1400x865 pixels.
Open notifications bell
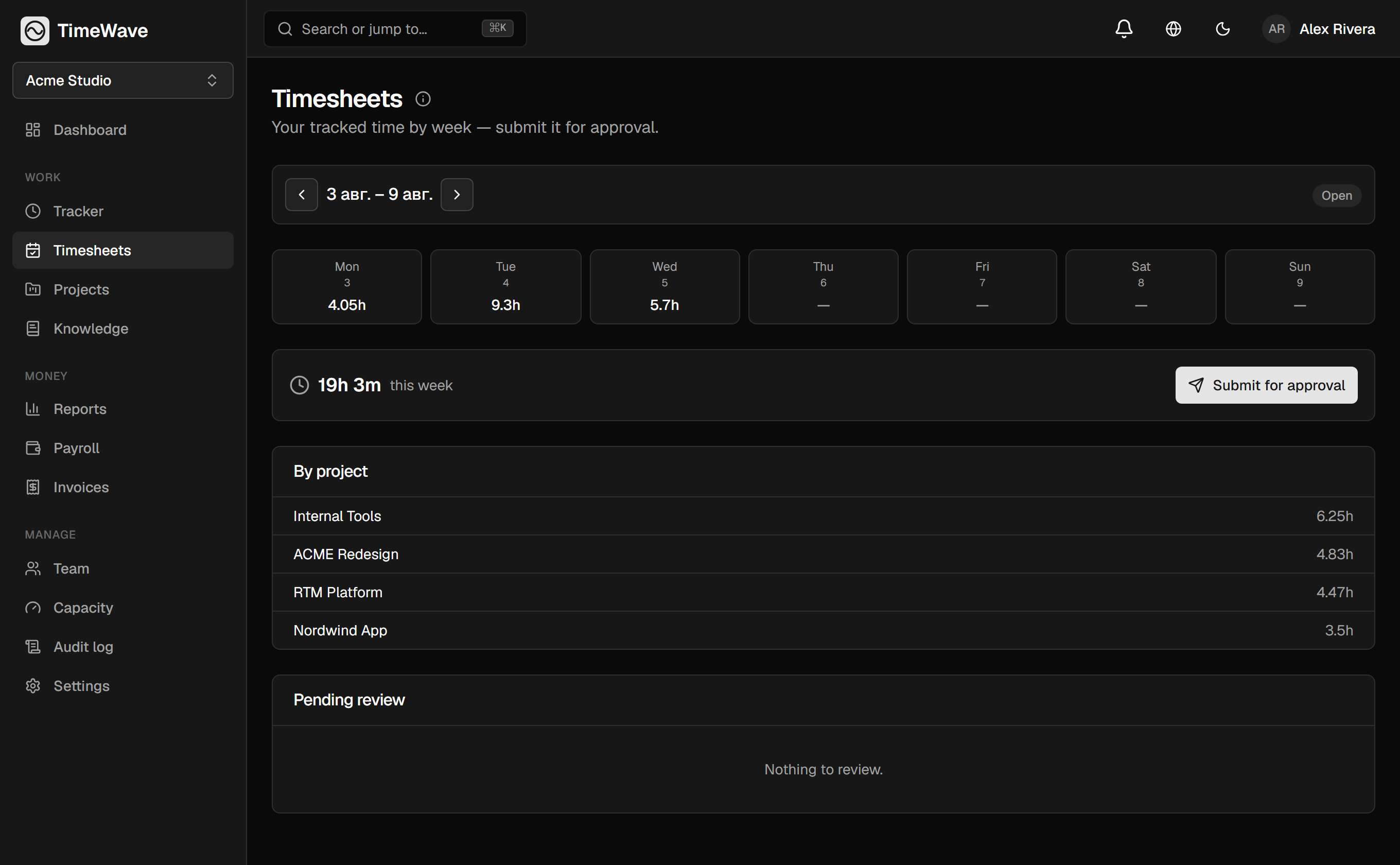pyautogui.click(x=1124, y=29)
